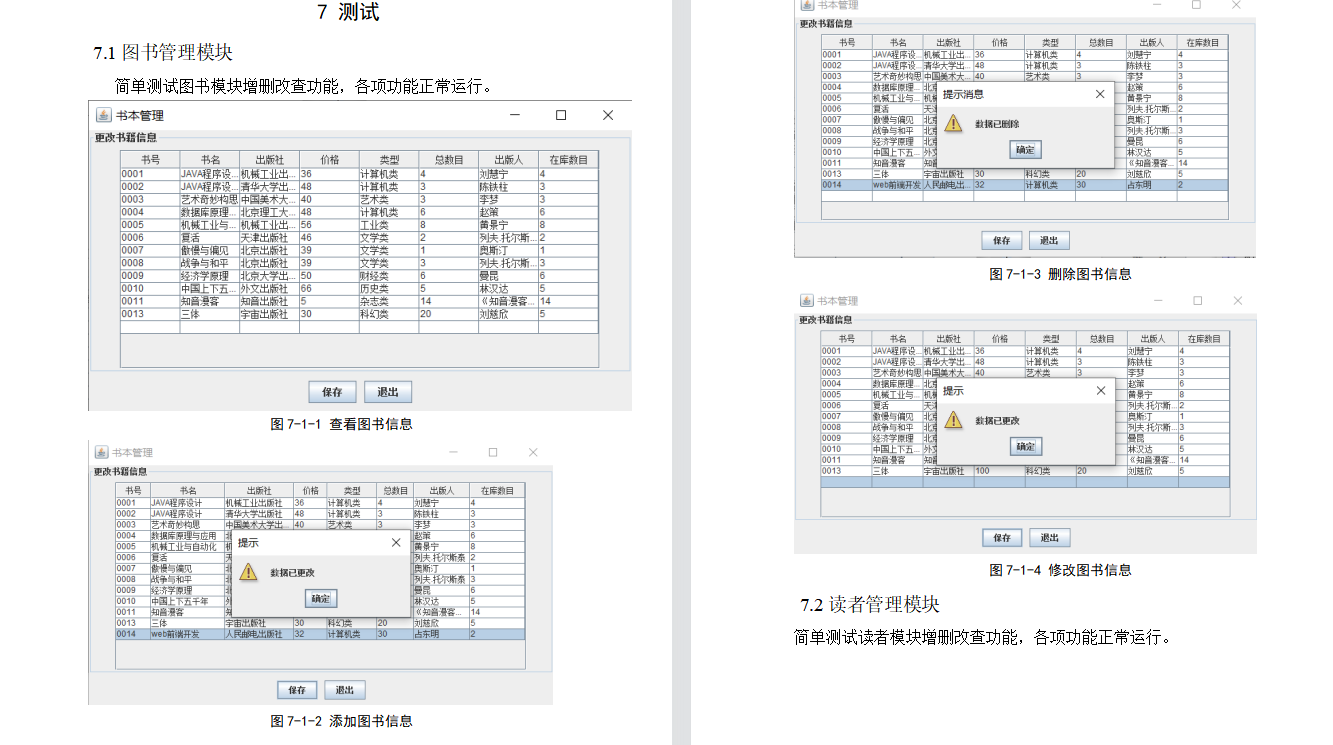
Task: Select 数据库原理与应用 cell in figure 7-1-2 table
Action: pos(186,535)
